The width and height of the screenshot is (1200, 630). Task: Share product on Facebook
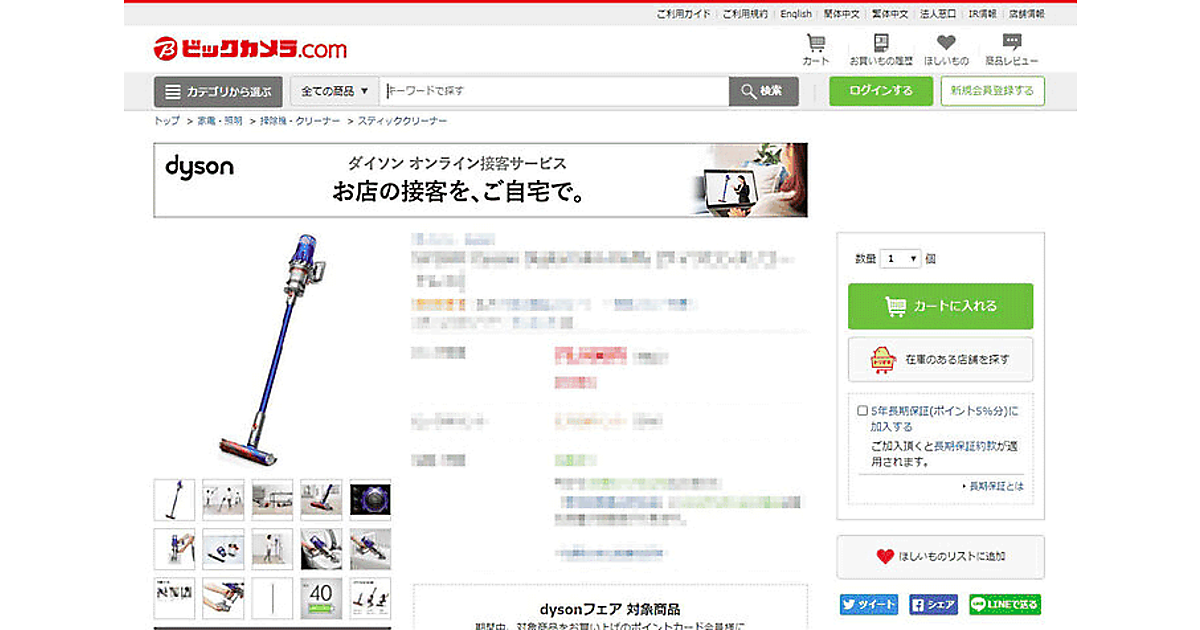tap(934, 605)
